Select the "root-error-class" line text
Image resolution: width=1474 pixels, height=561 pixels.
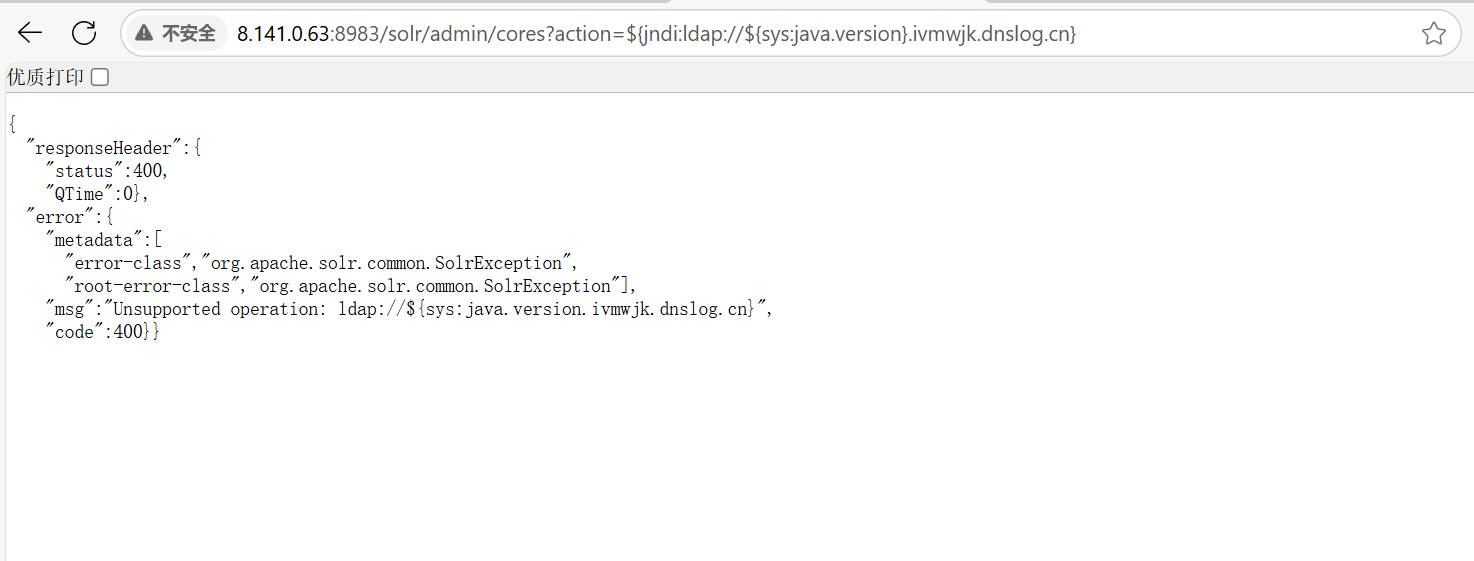351,286
